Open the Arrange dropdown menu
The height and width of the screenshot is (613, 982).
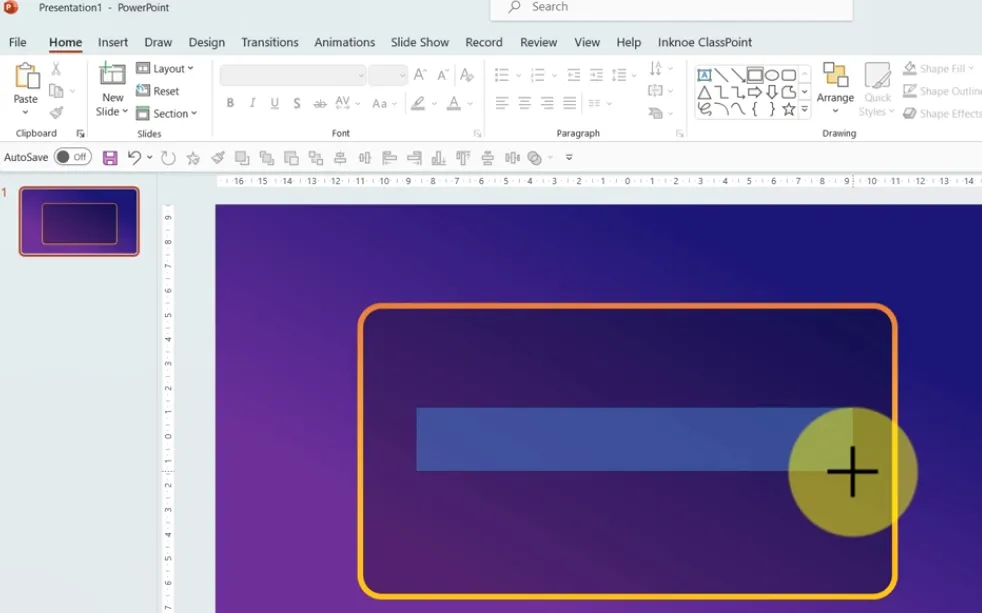click(835, 88)
